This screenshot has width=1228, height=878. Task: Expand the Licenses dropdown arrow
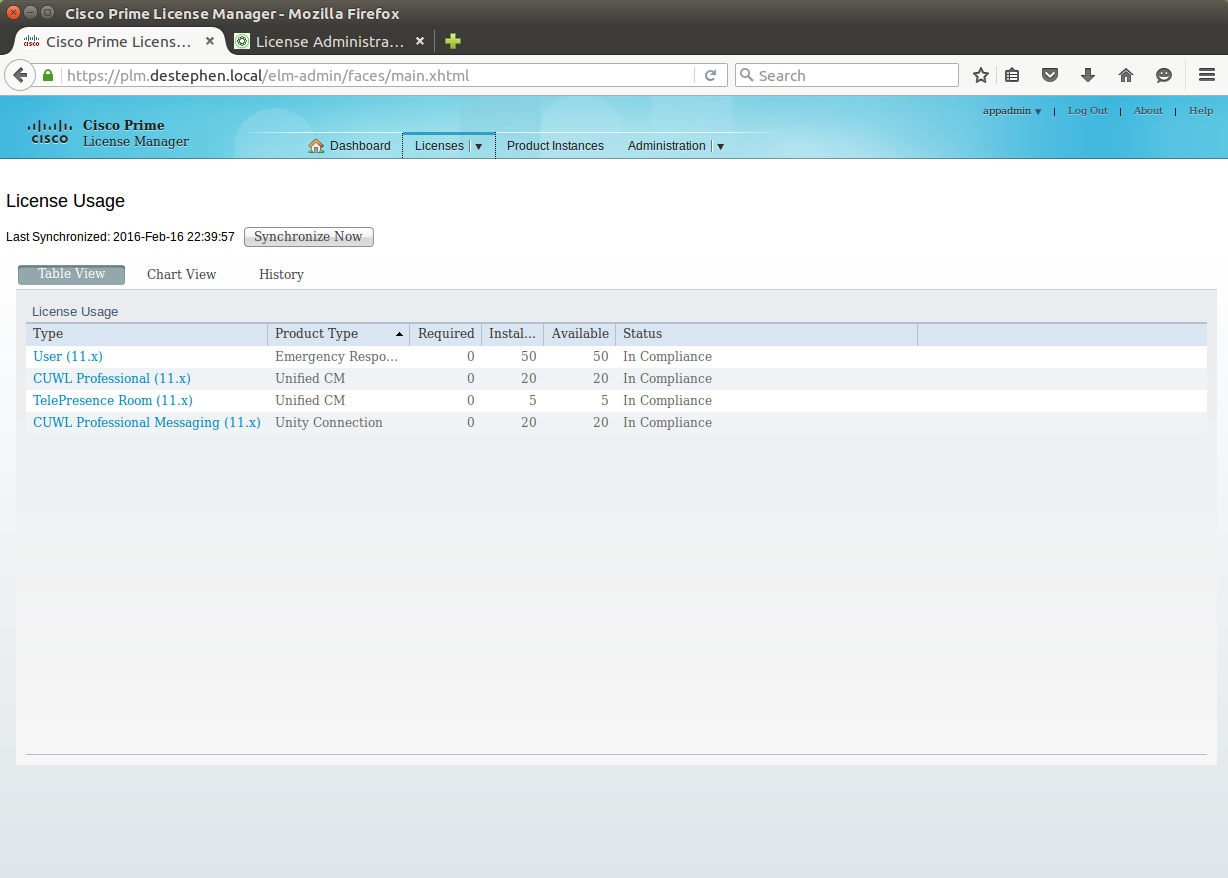point(479,147)
